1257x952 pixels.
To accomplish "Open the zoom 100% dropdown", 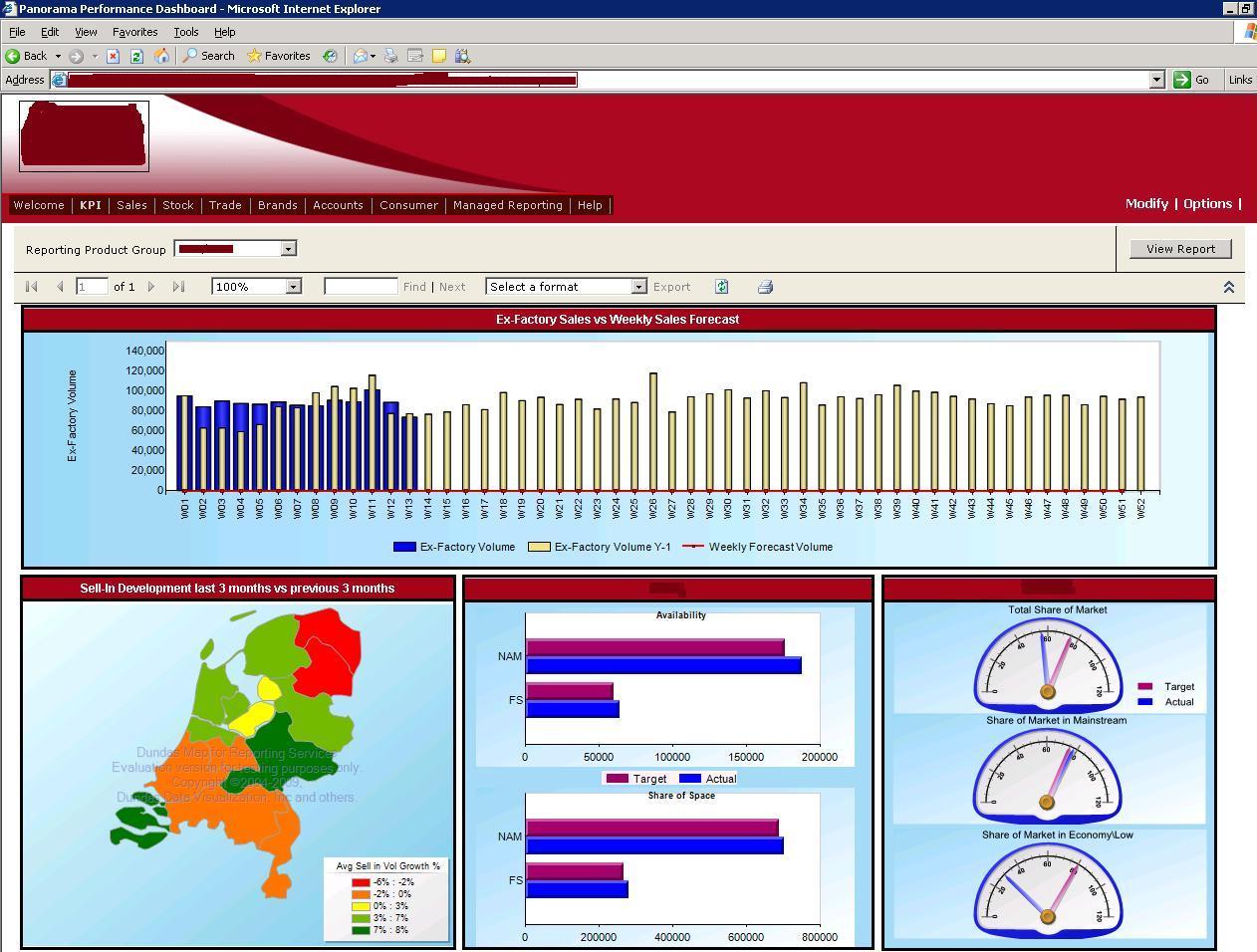I will click(x=293, y=287).
